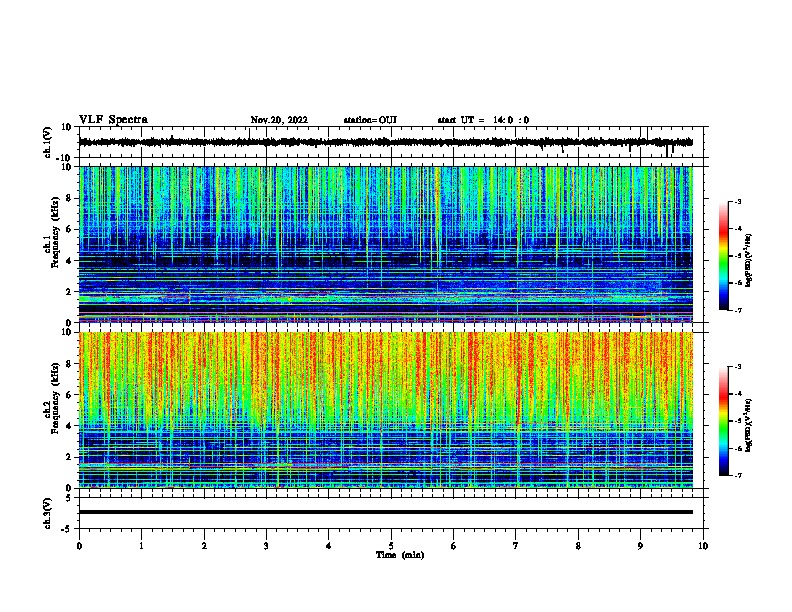Click the ch.1 voltage waveform trace
Viewport: 792px width, 612px height.
pyautogui.click(x=385, y=142)
